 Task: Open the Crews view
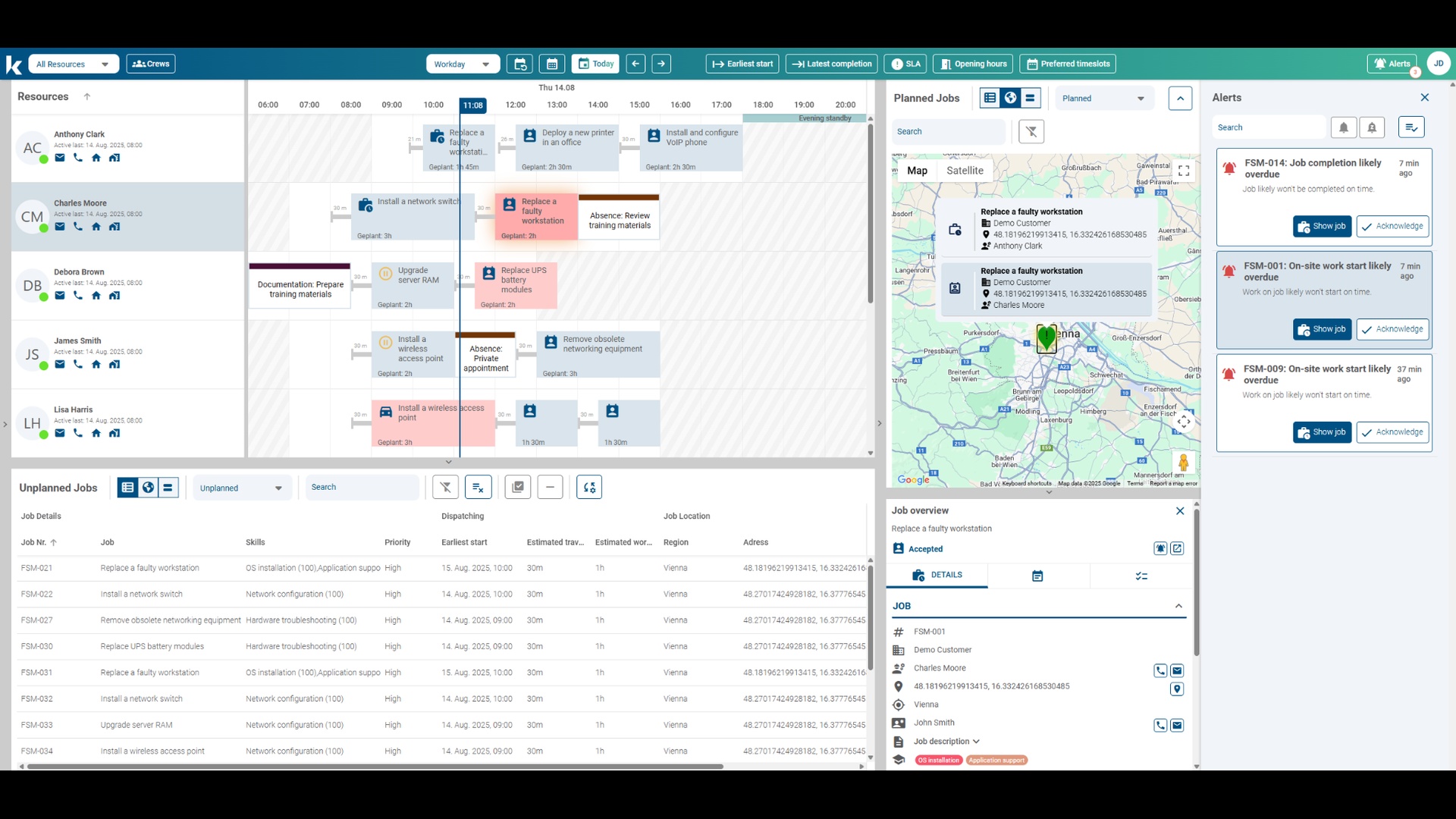pos(151,64)
